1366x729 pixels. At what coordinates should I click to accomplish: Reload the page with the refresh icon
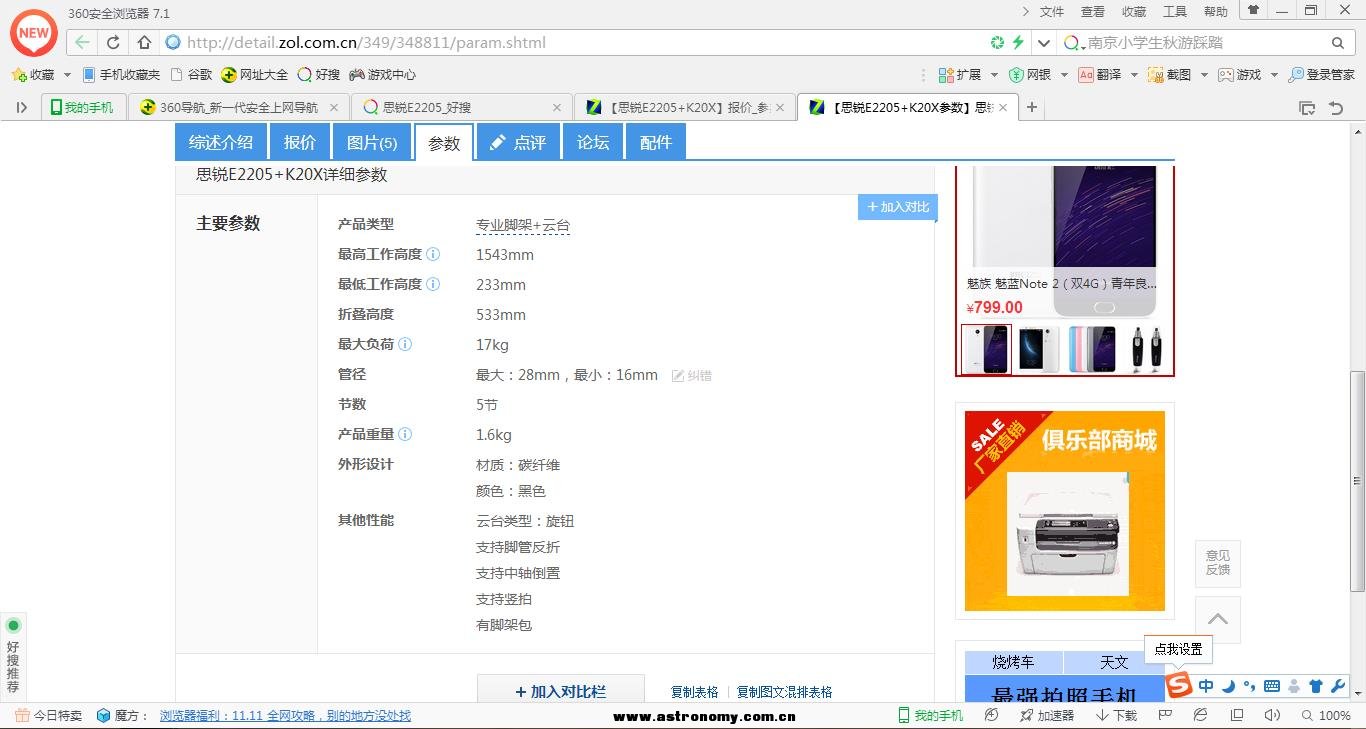coord(113,43)
